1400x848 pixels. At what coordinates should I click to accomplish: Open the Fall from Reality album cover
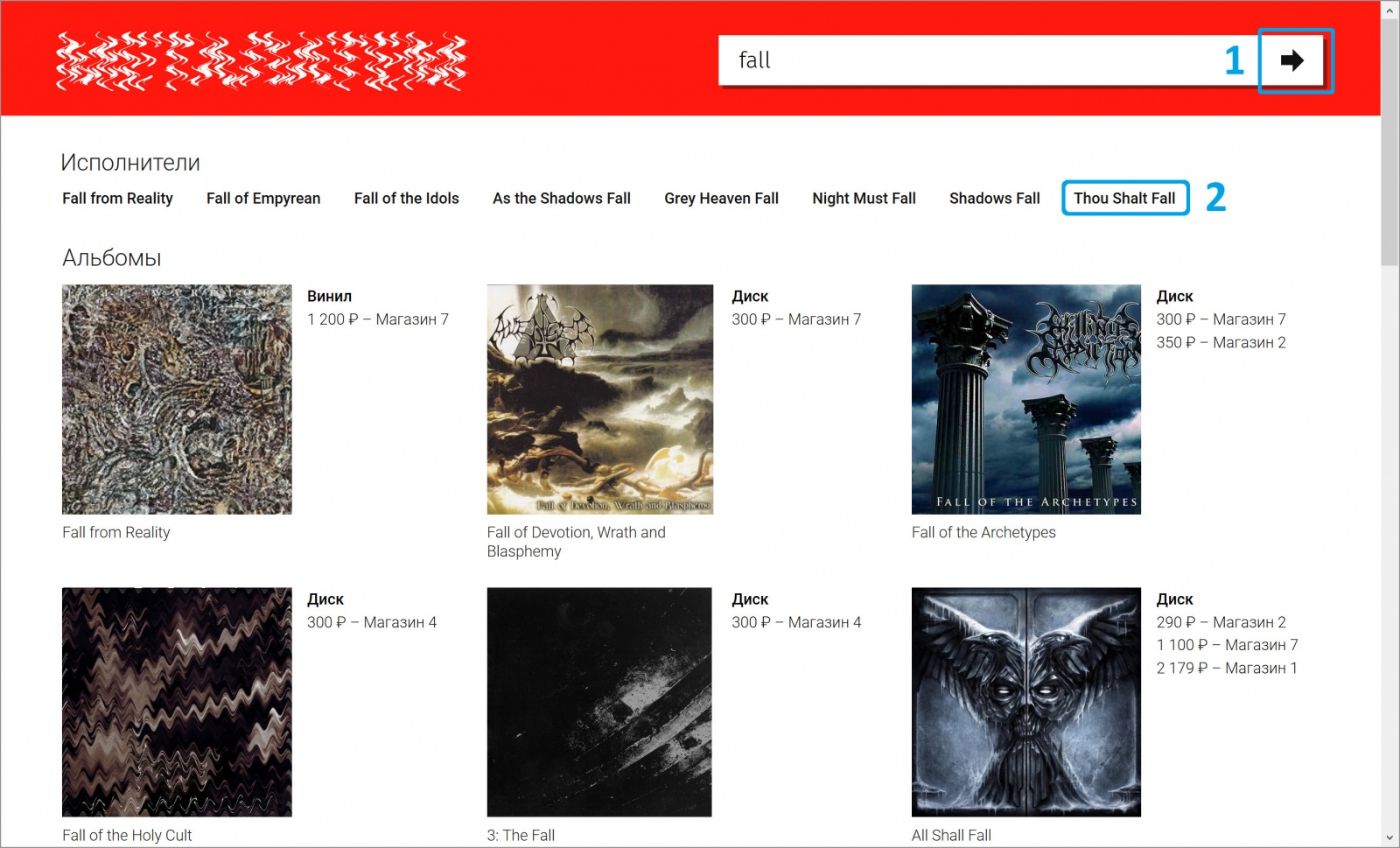pos(177,399)
